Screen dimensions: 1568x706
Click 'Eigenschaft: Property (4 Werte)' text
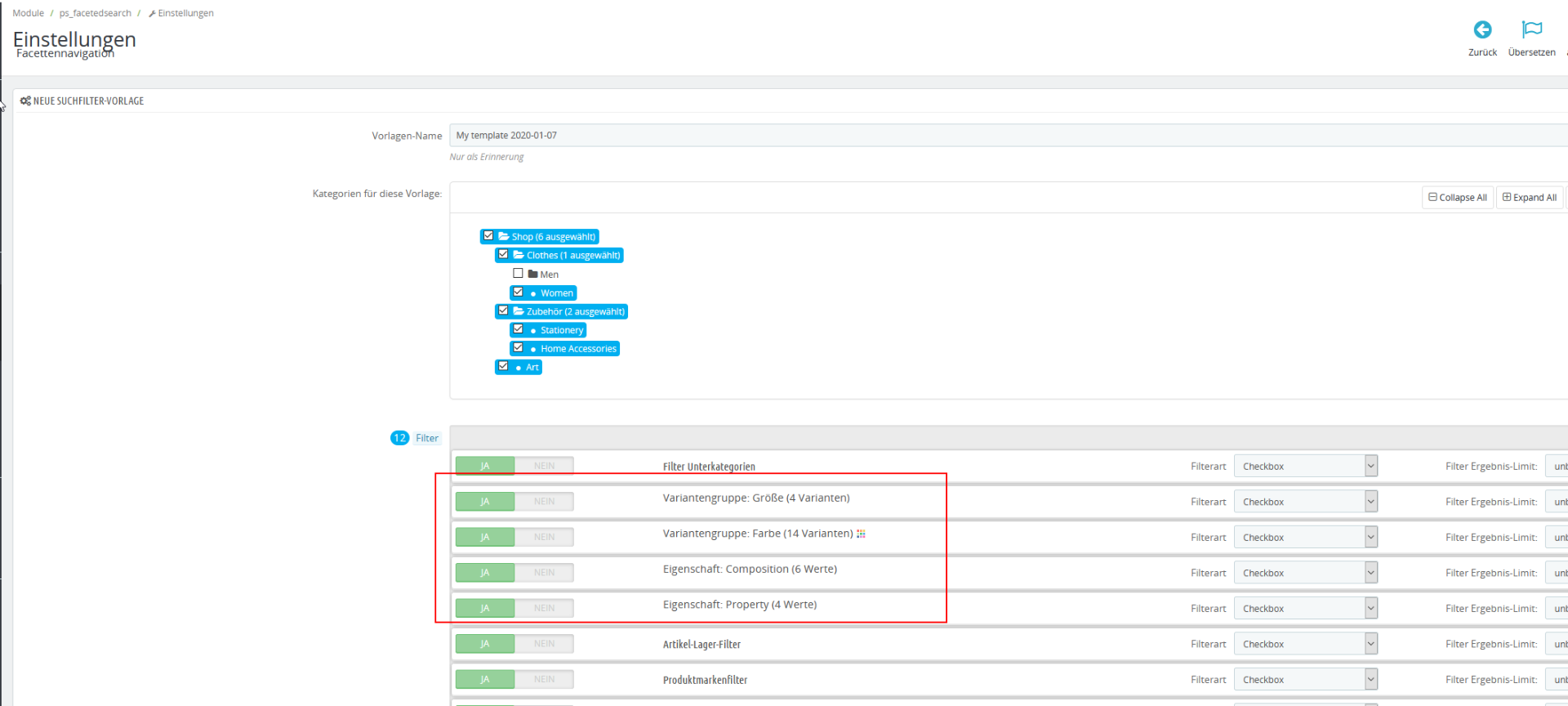tap(740, 605)
